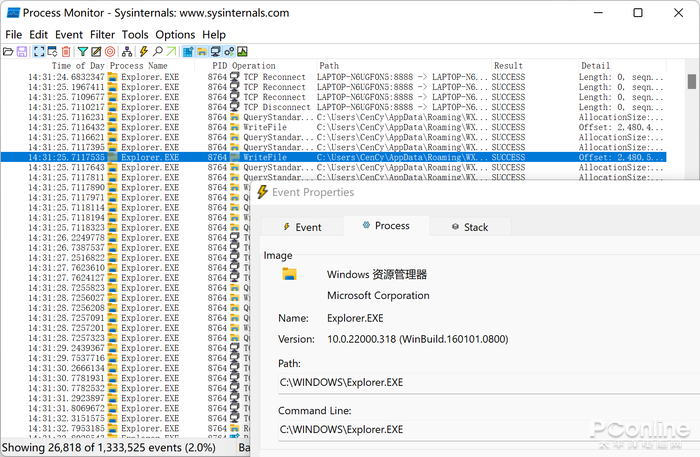This screenshot has width=700, height=457.
Task: Switch to the Stack tab
Action: [468, 227]
